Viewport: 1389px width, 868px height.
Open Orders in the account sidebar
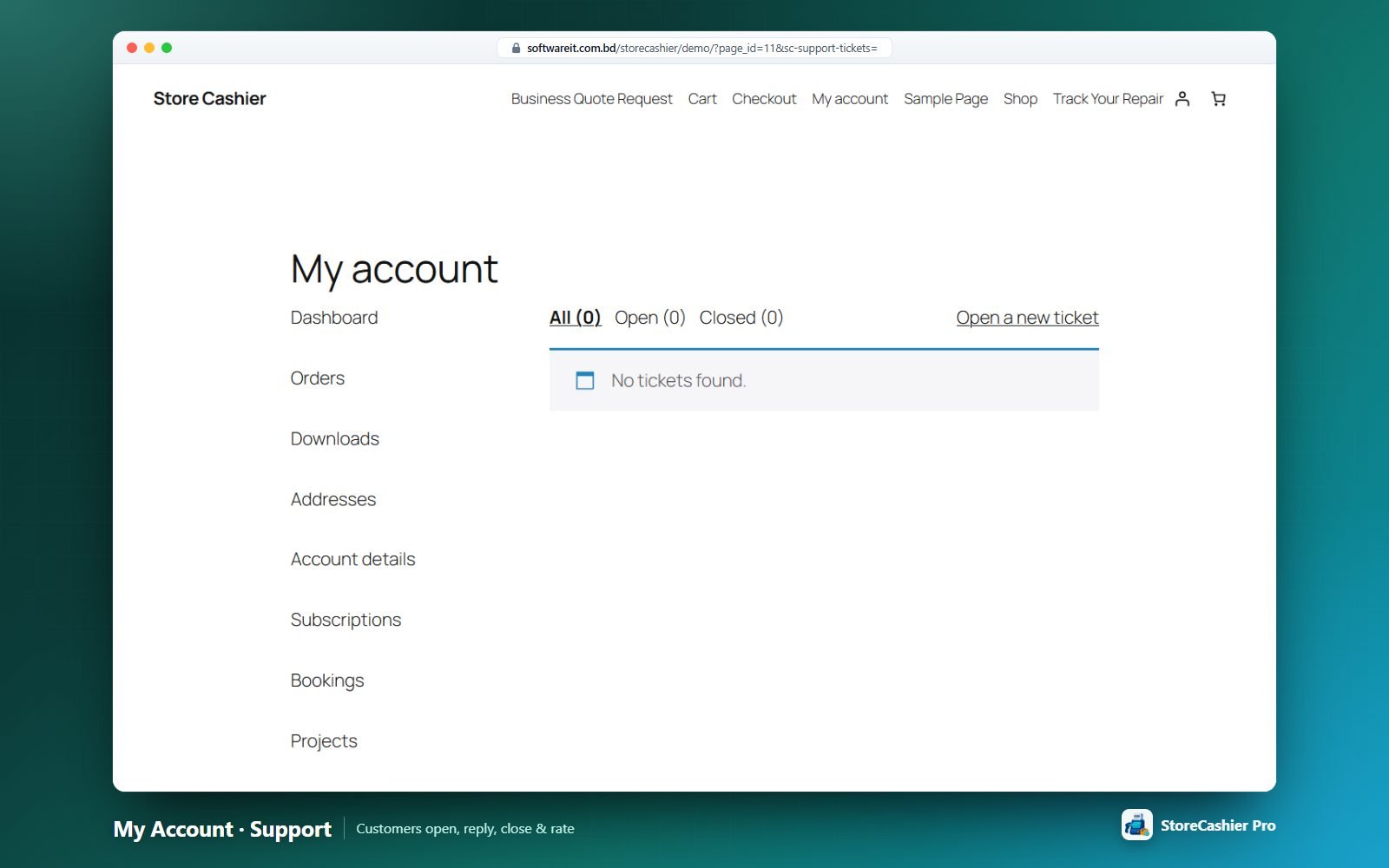[318, 378]
